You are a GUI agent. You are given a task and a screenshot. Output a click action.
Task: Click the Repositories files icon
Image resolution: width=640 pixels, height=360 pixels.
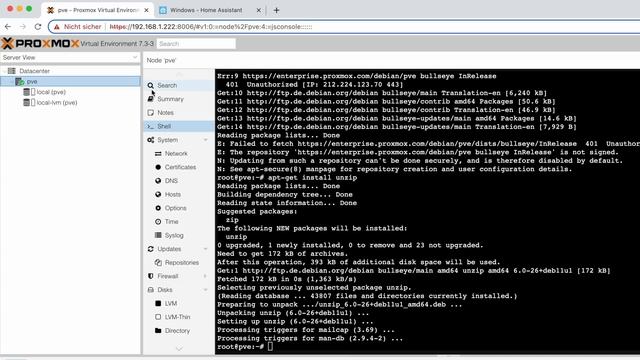point(158,262)
